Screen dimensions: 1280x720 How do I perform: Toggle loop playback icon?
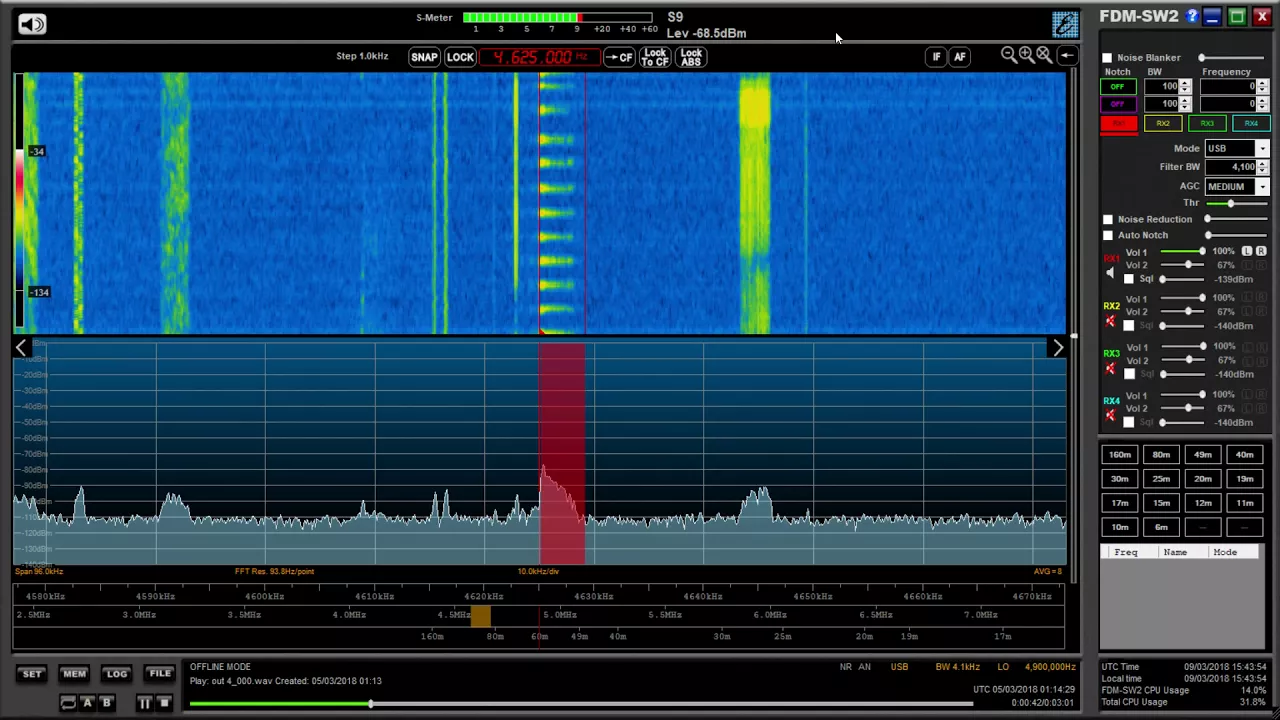click(x=68, y=703)
